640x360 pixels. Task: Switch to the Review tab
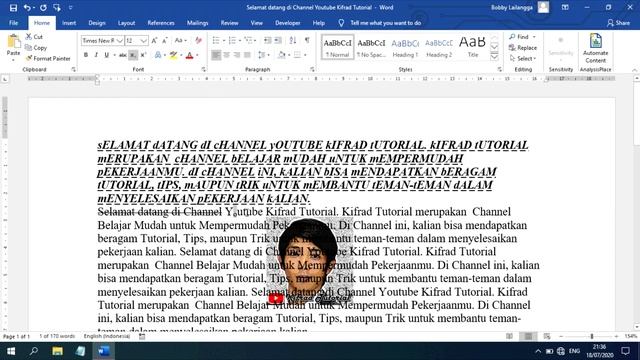(229, 23)
